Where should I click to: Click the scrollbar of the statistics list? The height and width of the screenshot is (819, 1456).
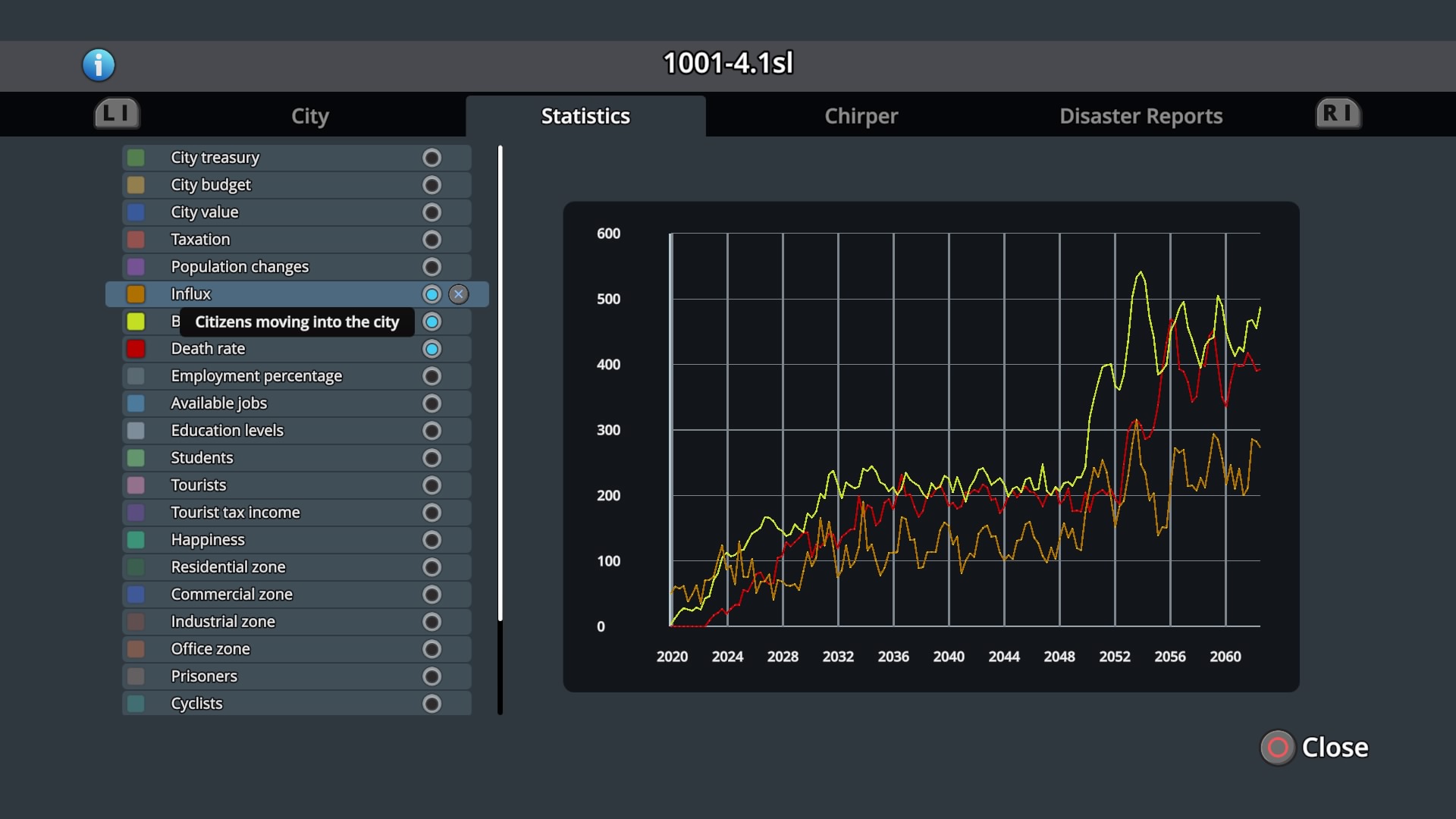500,383
